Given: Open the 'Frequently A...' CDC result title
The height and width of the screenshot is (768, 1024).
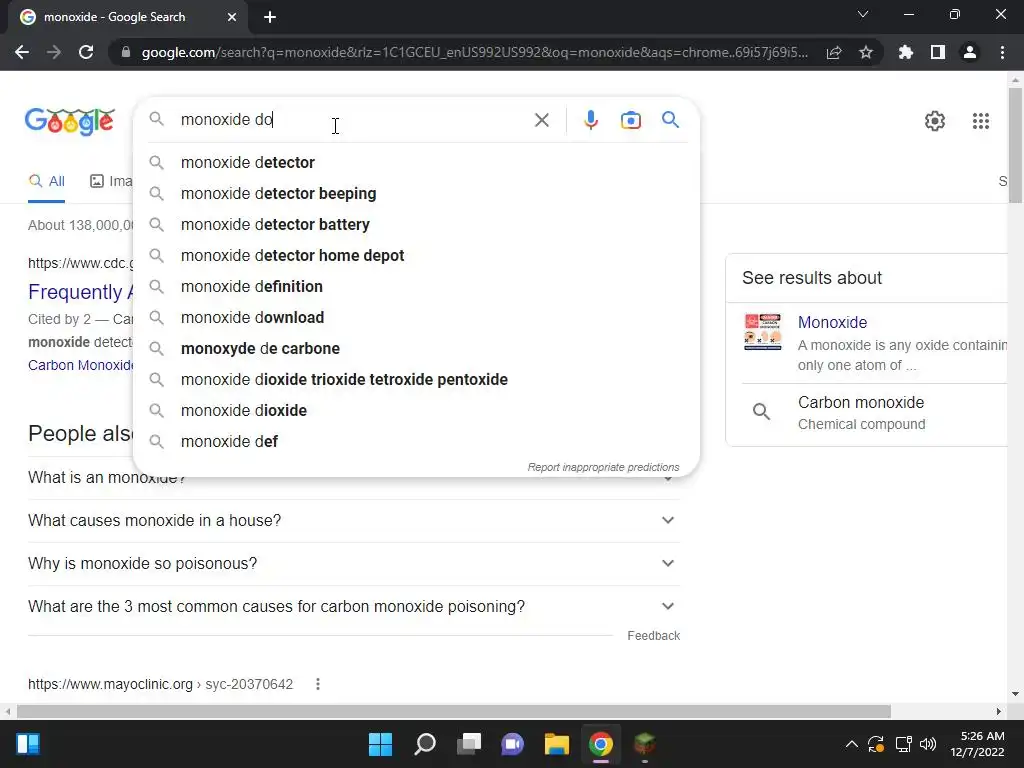Looking at the screenshot, I should tap(80, 292).
